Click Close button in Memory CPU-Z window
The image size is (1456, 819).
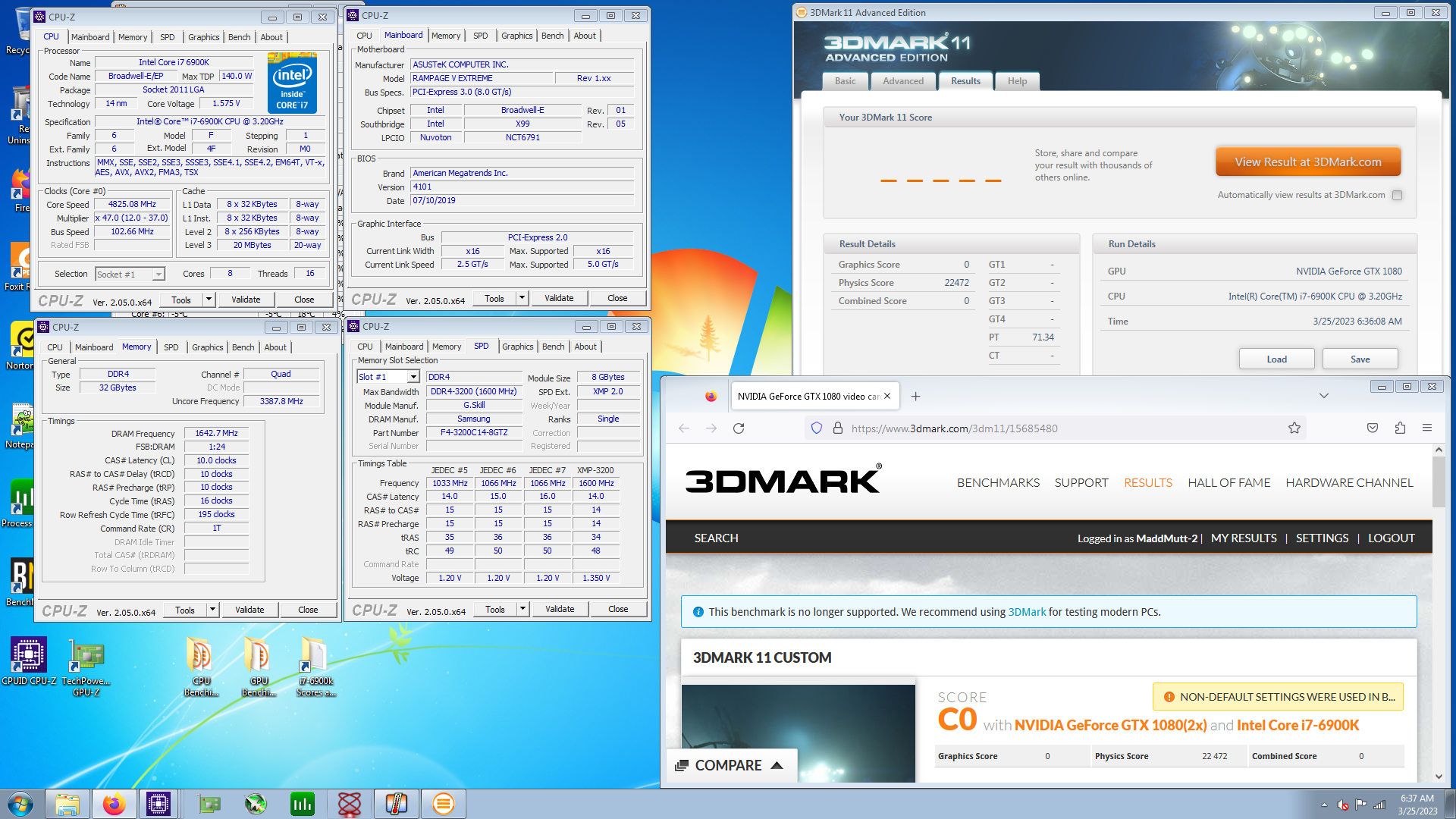click(308, 610)
